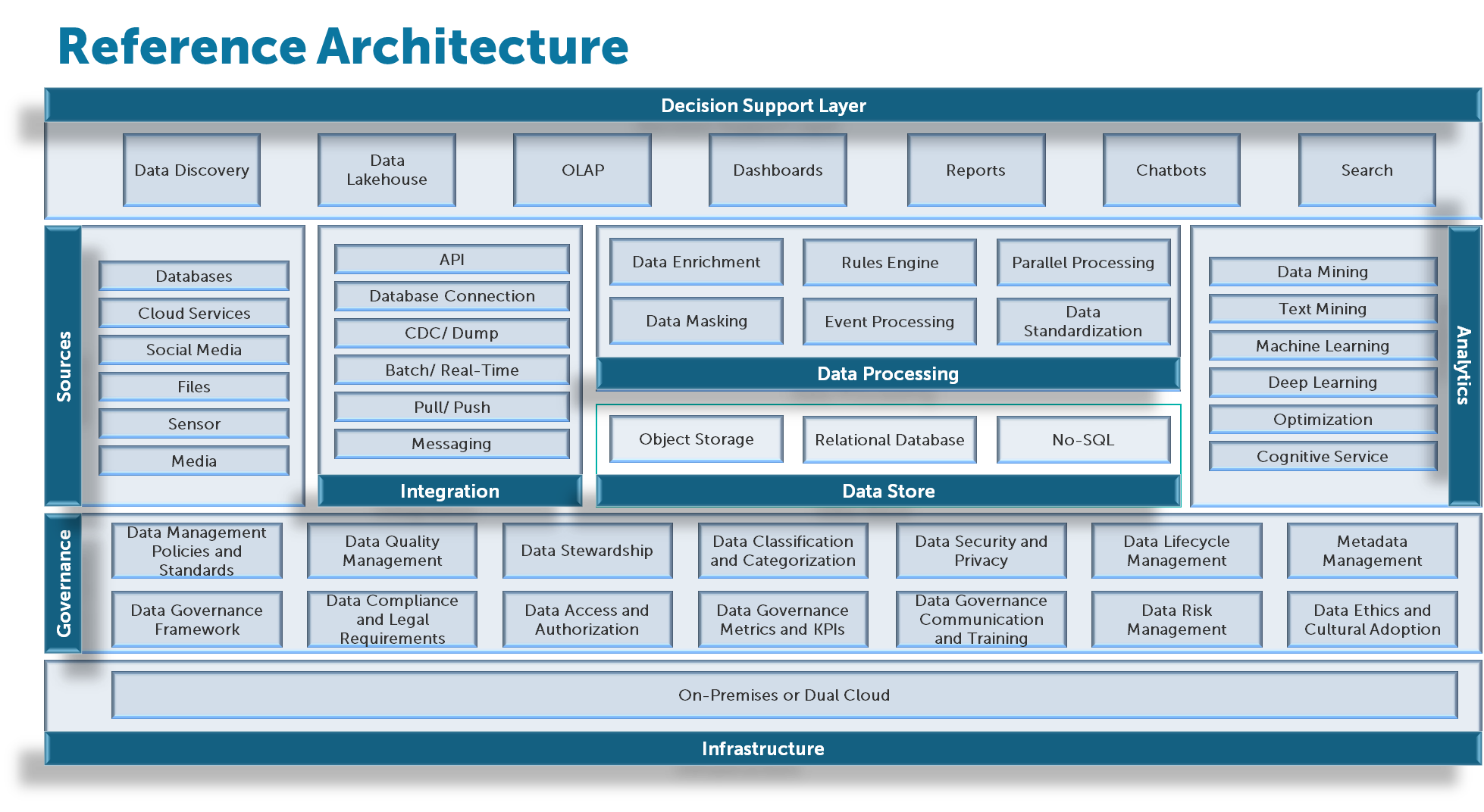Select Metadata Management box
Image resolution: width=1484 pixels, height=812 pixels.
click(x=1373, y=551)
